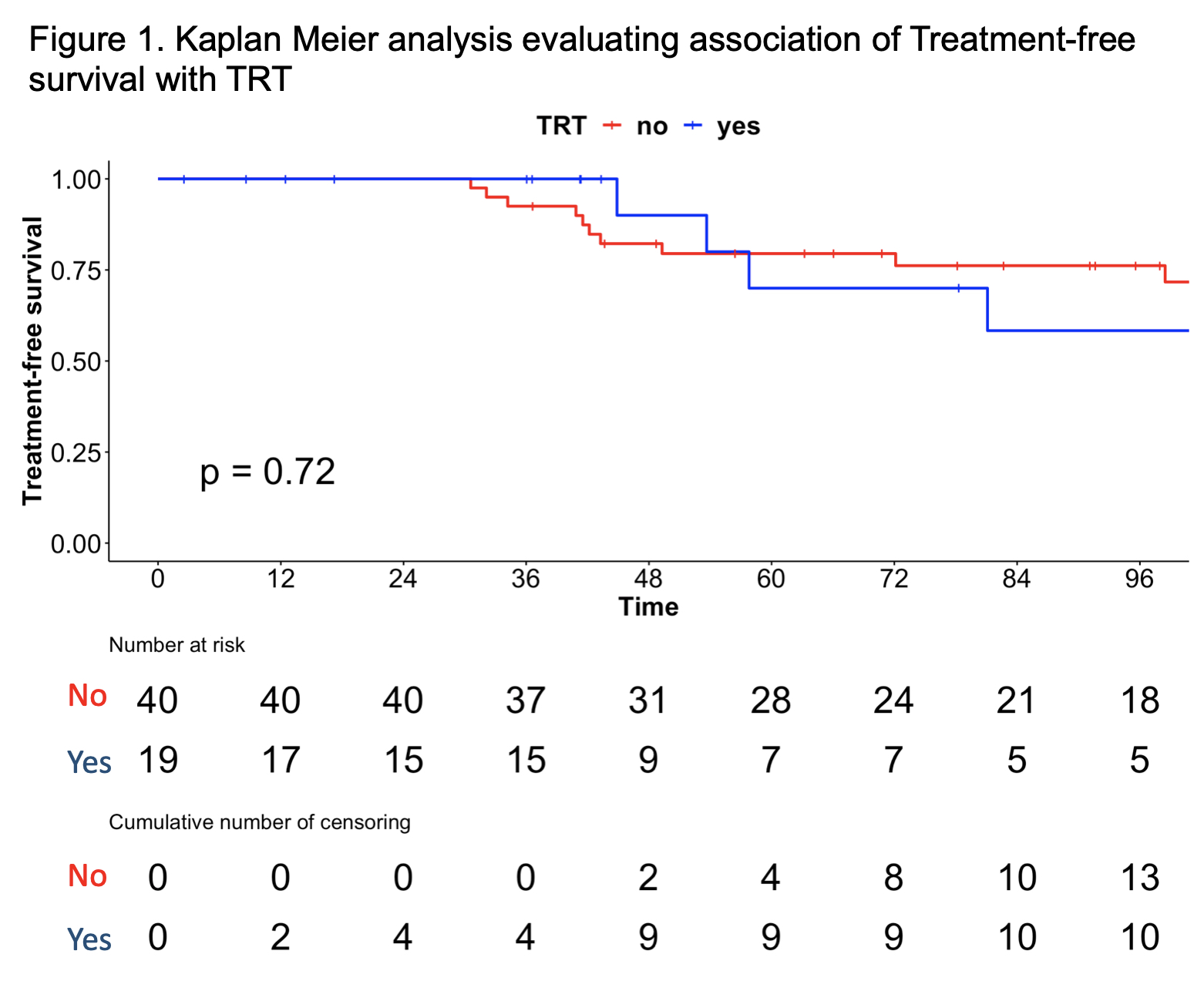Click the x-axis tick label 96
This screenshot has height=991, width=1204.
[1138, 579]
